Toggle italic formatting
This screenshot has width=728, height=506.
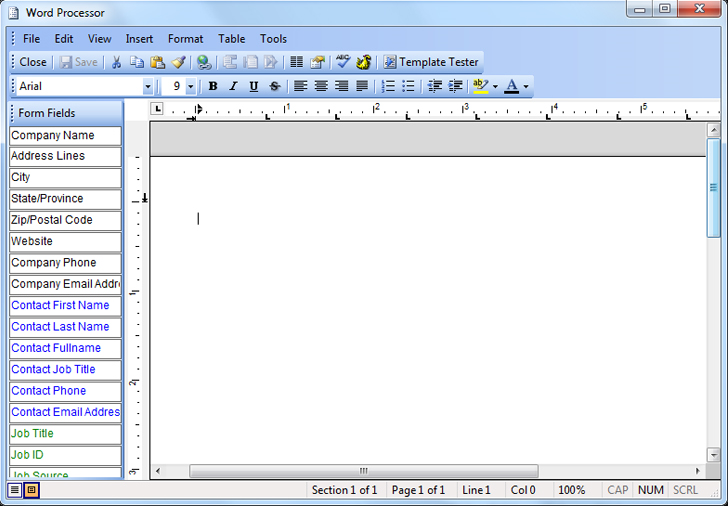(x=233, y=86)
